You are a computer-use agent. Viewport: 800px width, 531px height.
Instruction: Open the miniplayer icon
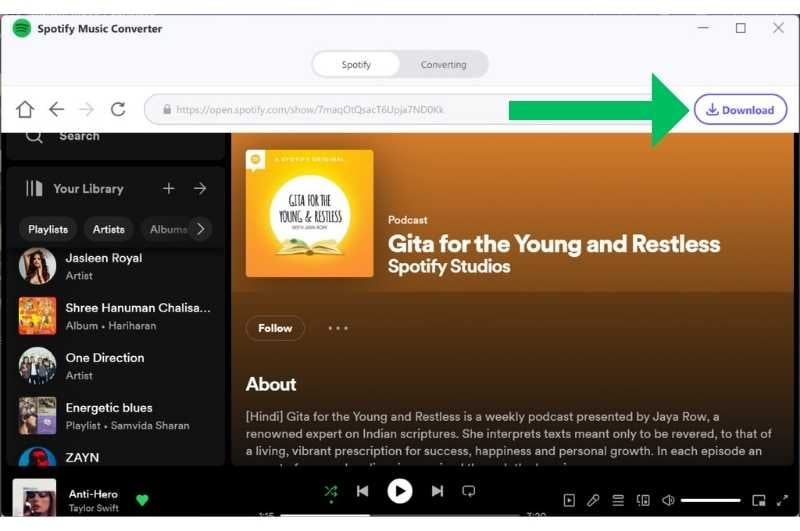point(759,500)
